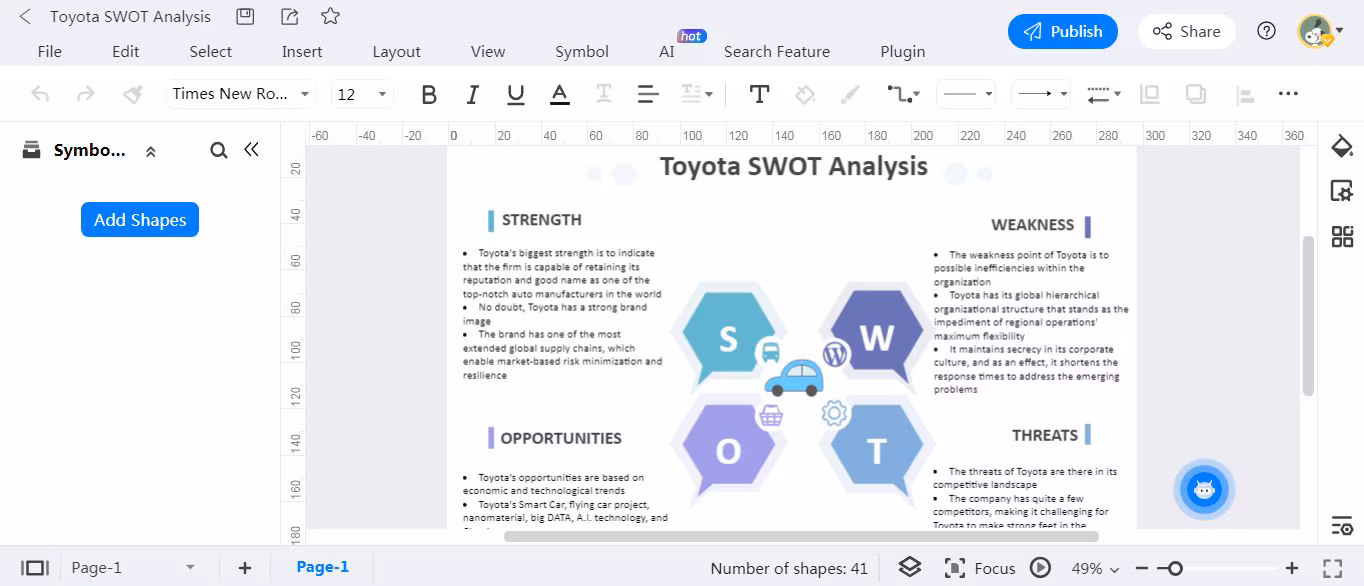Image resolution: width=1364 pixels, height=586 pixels.
Task: Click the Add Shapes button
Action: (x=140, y=220)
